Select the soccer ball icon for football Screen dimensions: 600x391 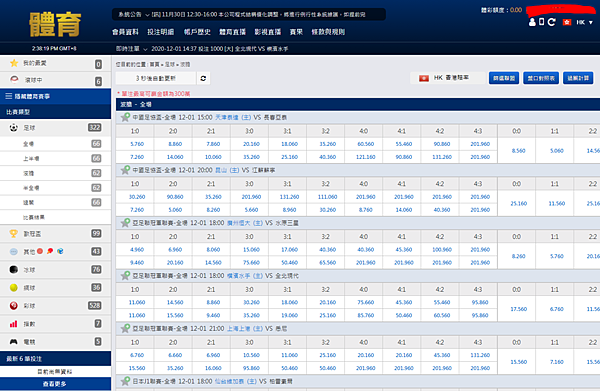[14, 128]
